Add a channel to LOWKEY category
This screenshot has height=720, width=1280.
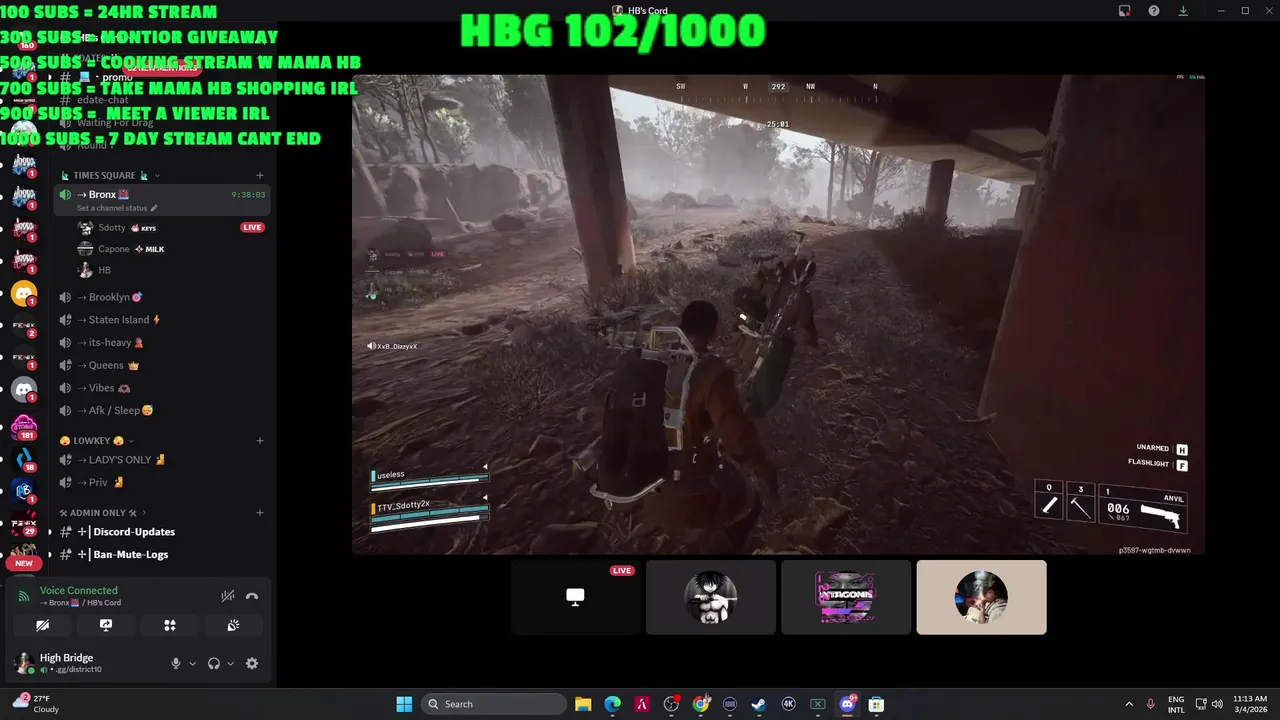tap(260, 440)
